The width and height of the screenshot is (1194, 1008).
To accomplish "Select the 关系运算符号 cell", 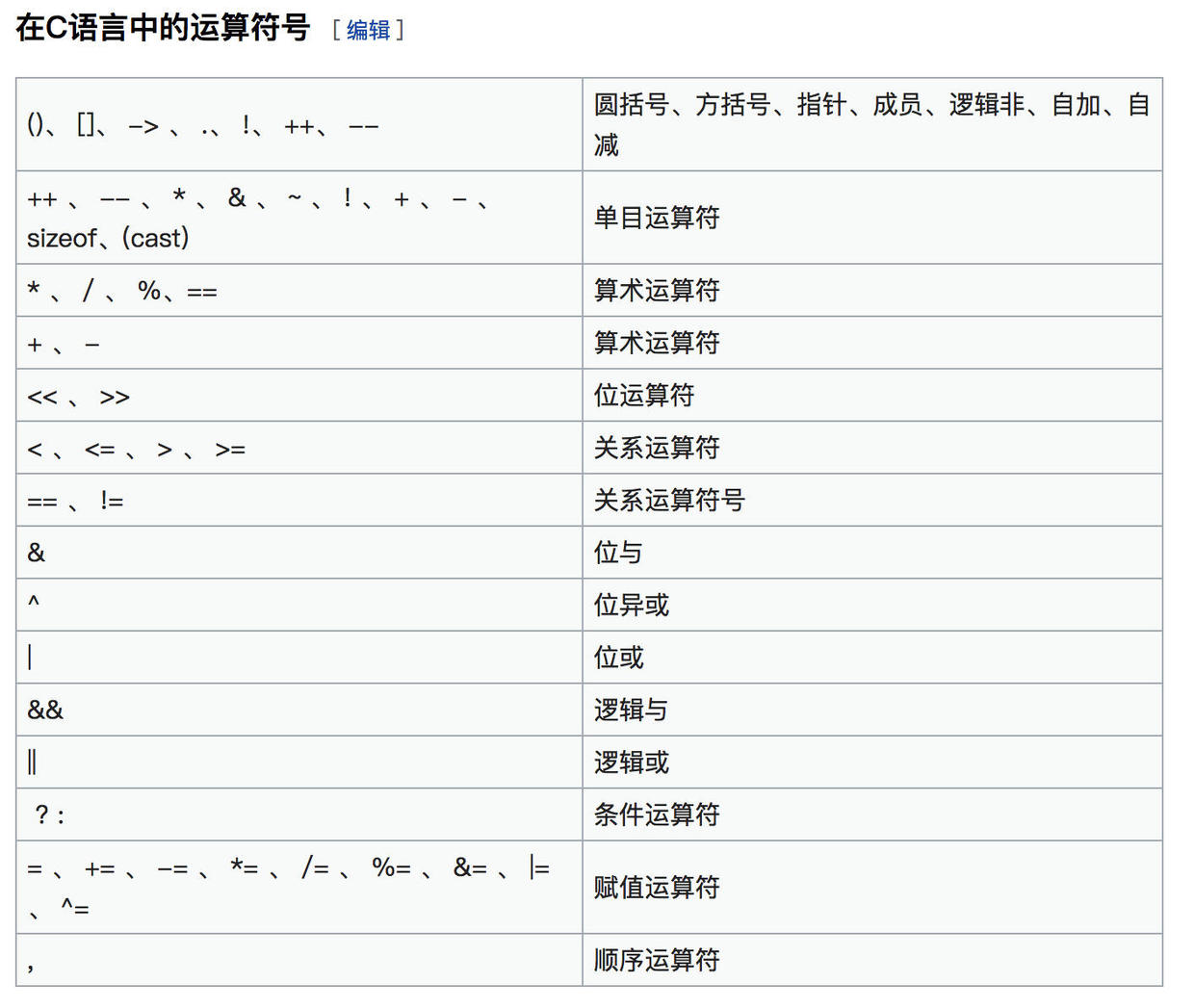I will (x=669, y=500).
